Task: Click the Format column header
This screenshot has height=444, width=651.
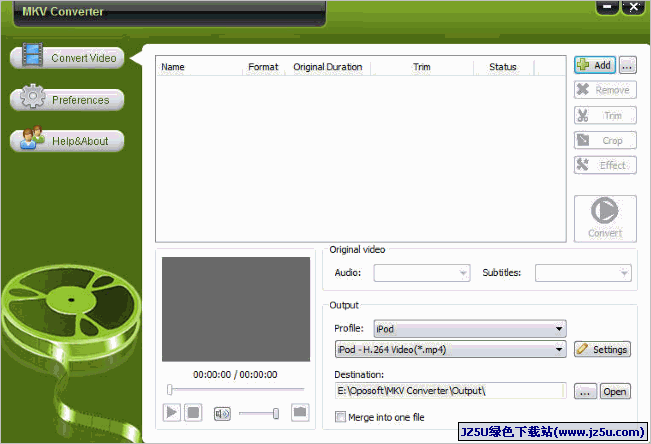Action: 263,67
